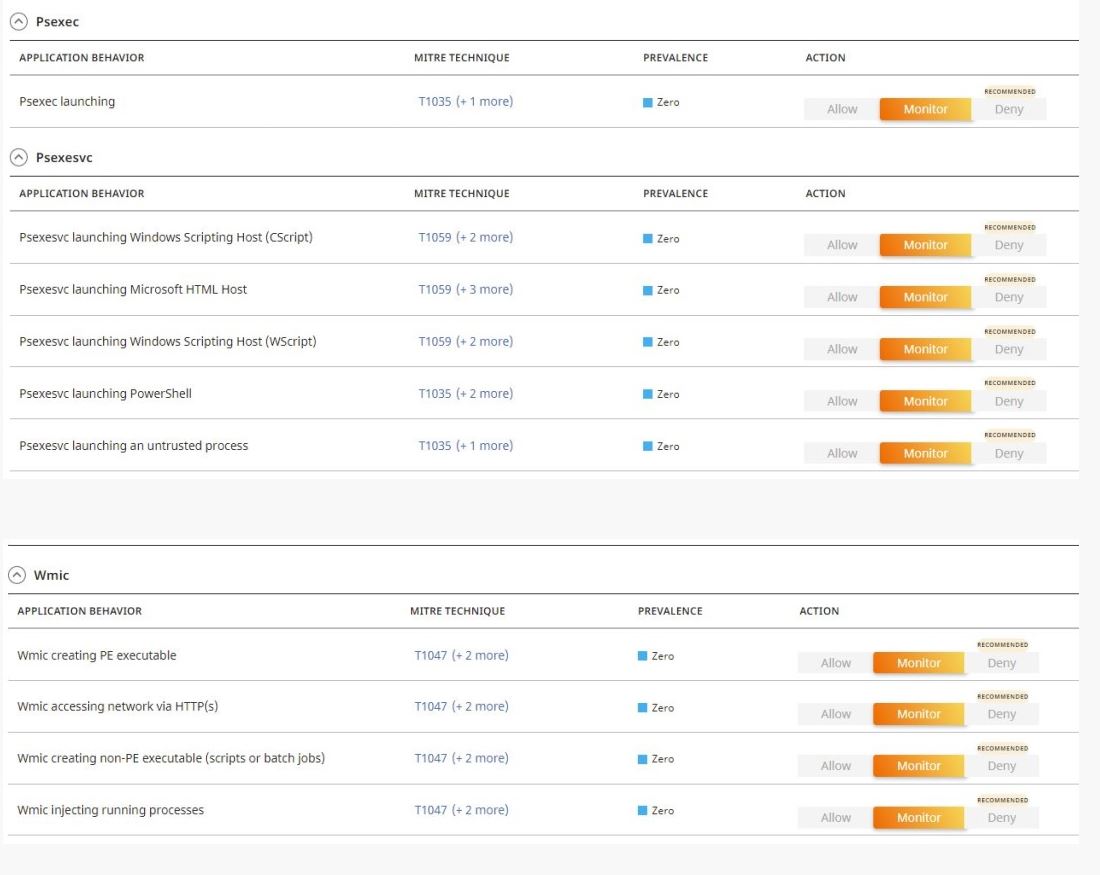The height and width of the screenshot is (875, 1100).
Task: Set Psexec launching to Monitor
Action: (x=925, y=109)
